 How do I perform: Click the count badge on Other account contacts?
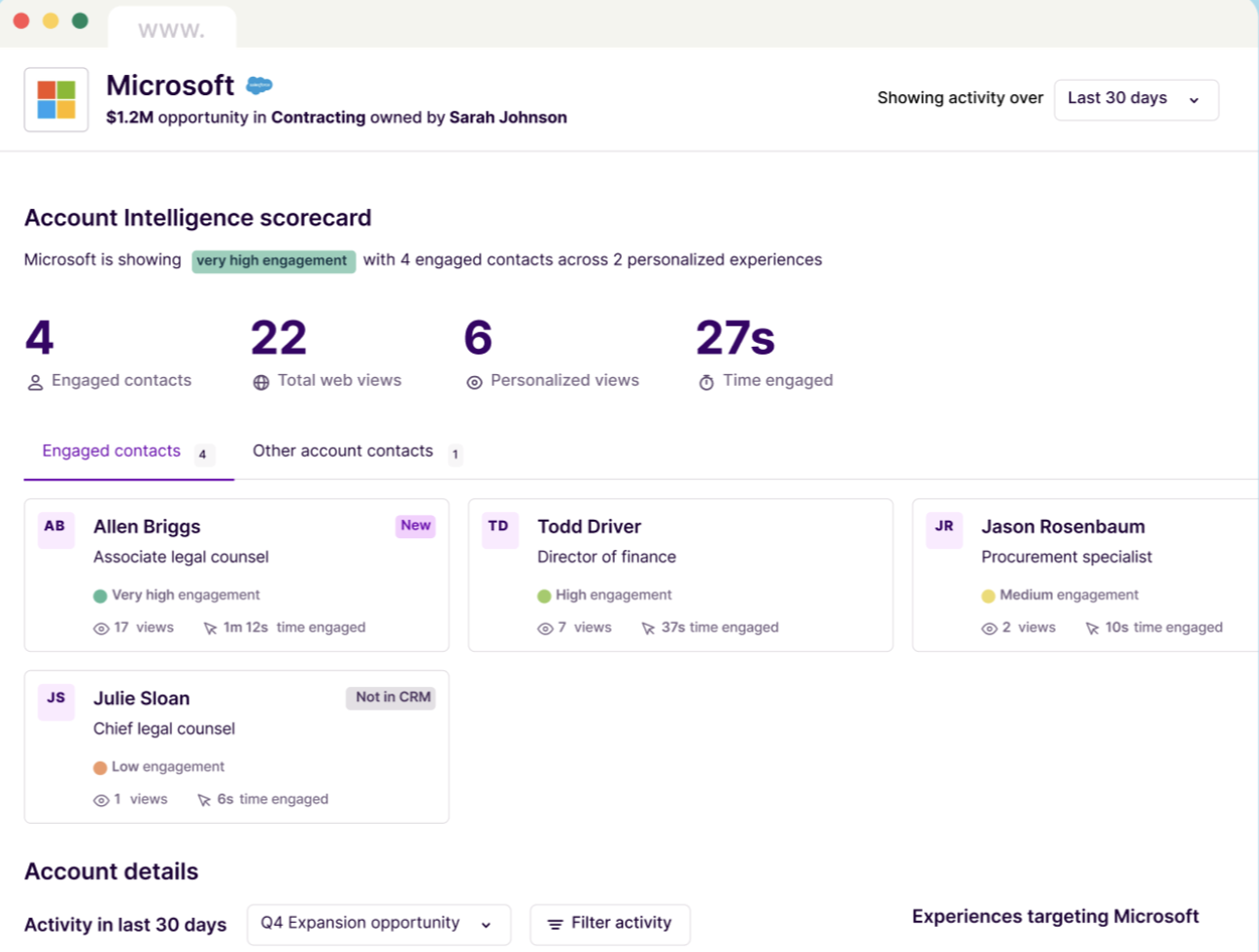[x=455, y=455]
